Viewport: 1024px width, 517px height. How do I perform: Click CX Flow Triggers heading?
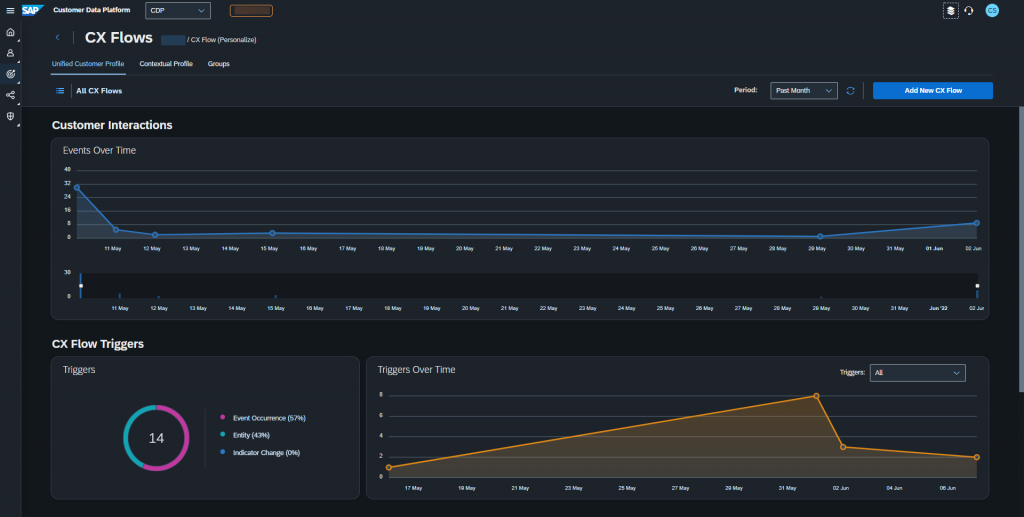[x=98, y=344]
